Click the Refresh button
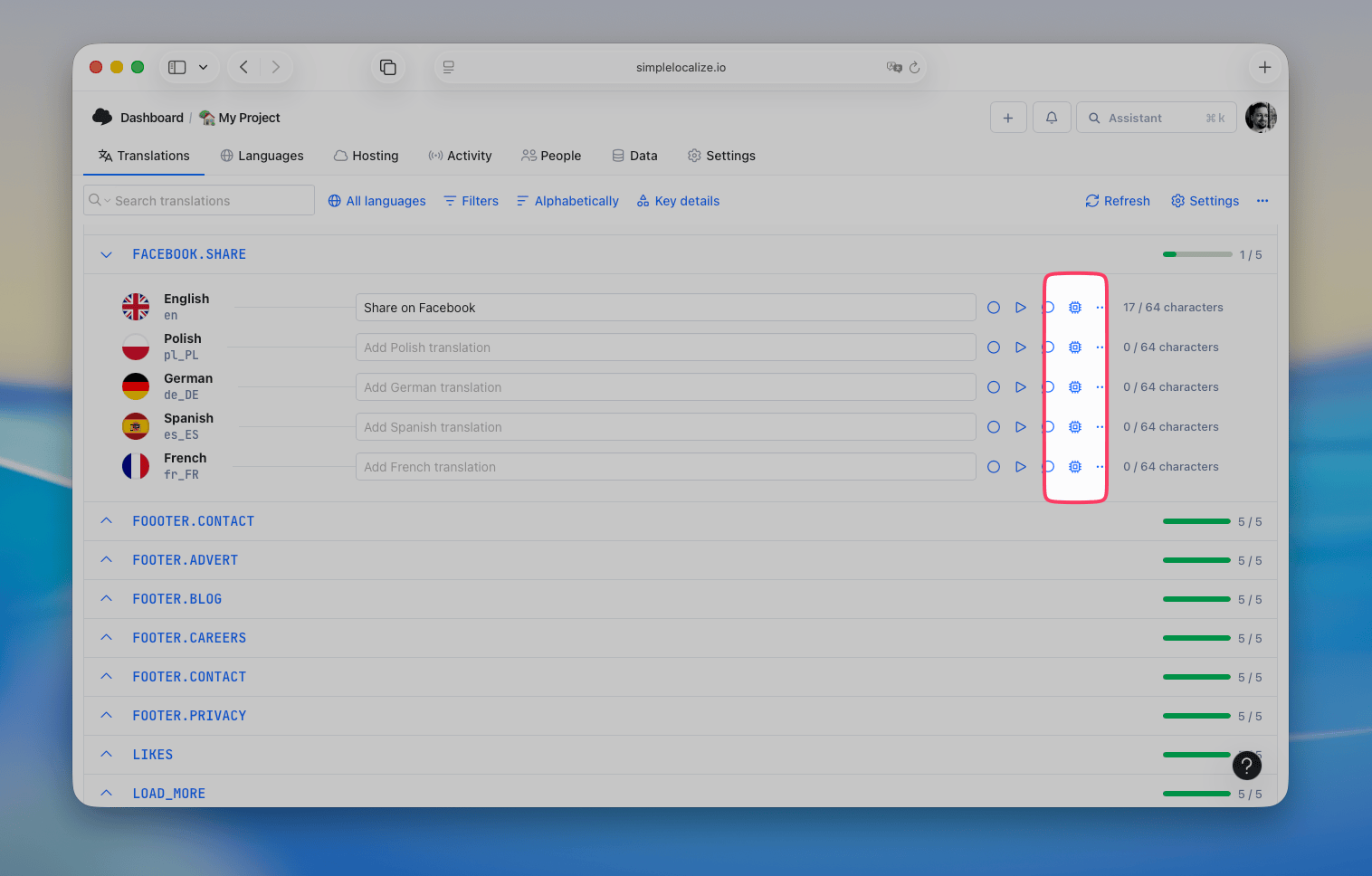The image size is (1372, 876). click(x=1117, y=200)
